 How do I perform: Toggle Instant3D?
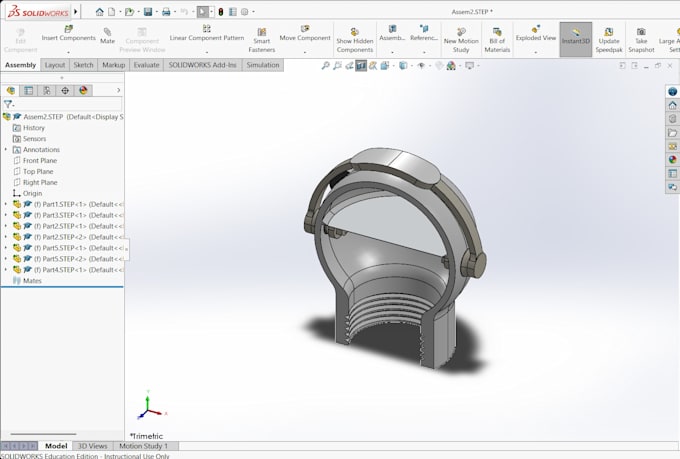(575, 39)
